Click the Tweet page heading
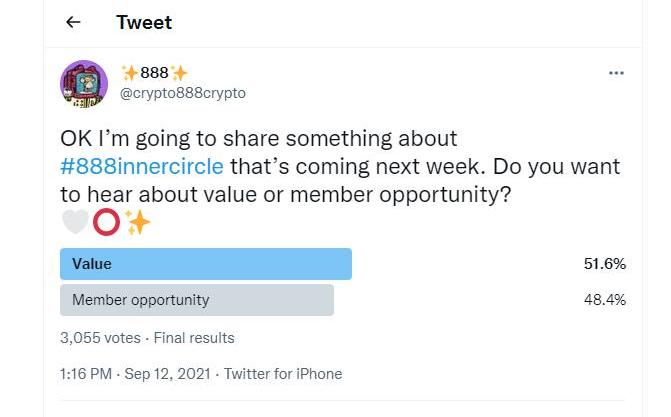Image resolution: width=671 pixels, height=417 pixels. click(x=142, y=22)
